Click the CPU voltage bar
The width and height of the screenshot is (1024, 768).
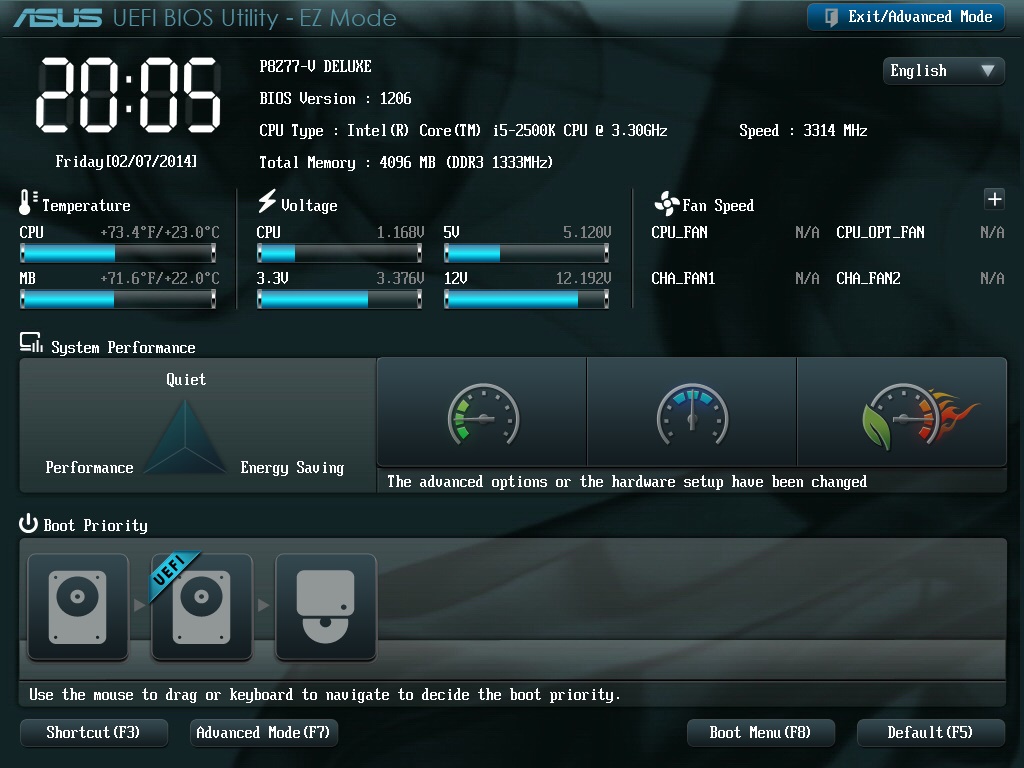coord(340,253)
